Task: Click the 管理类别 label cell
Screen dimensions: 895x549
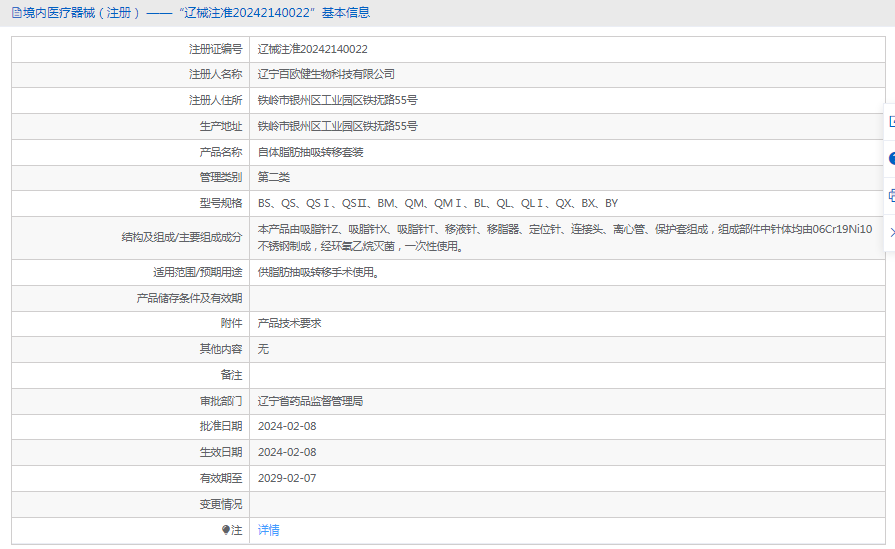Action: tap(131, 177)
